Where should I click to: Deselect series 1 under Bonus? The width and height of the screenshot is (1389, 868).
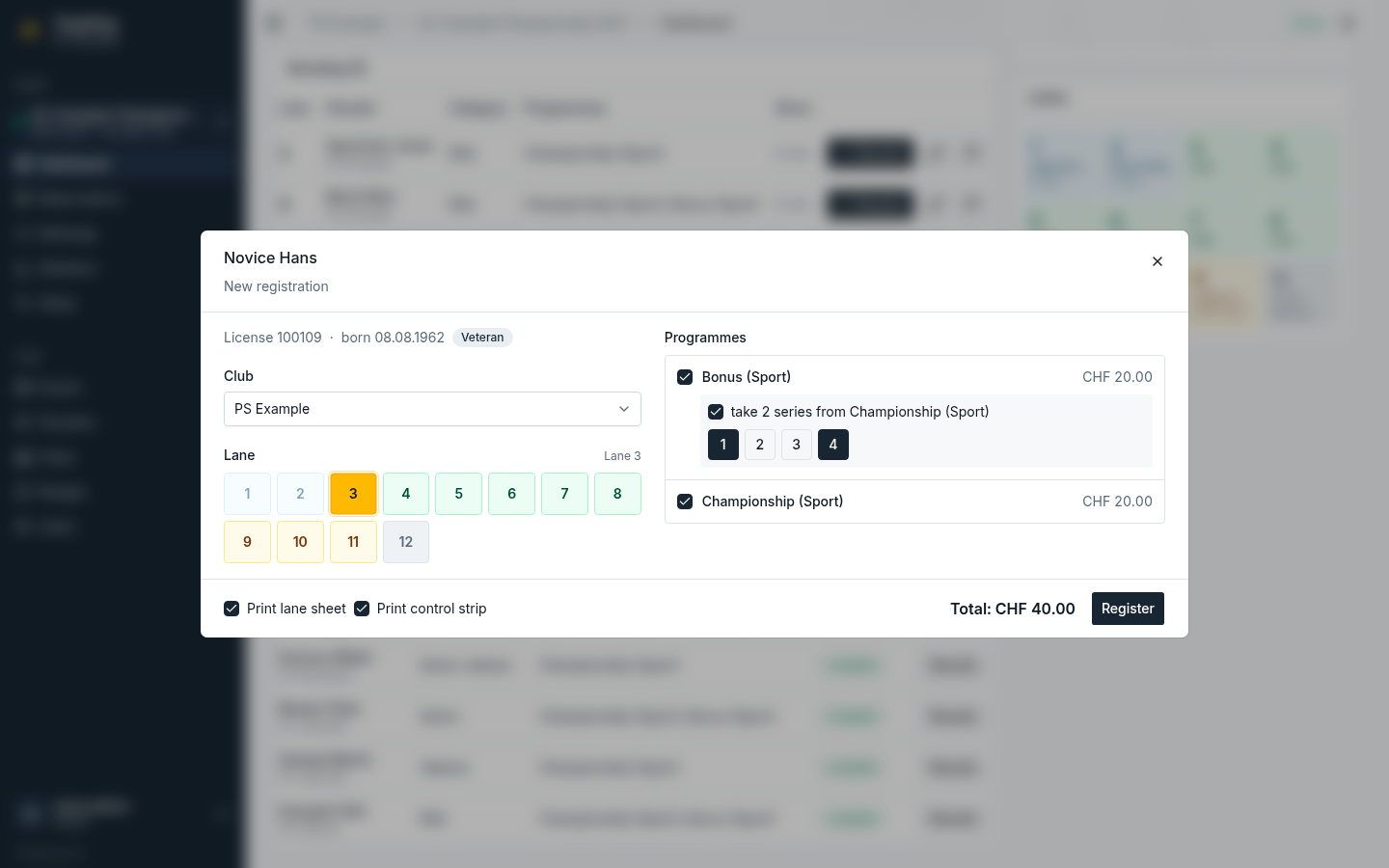[x=723, y=445]
